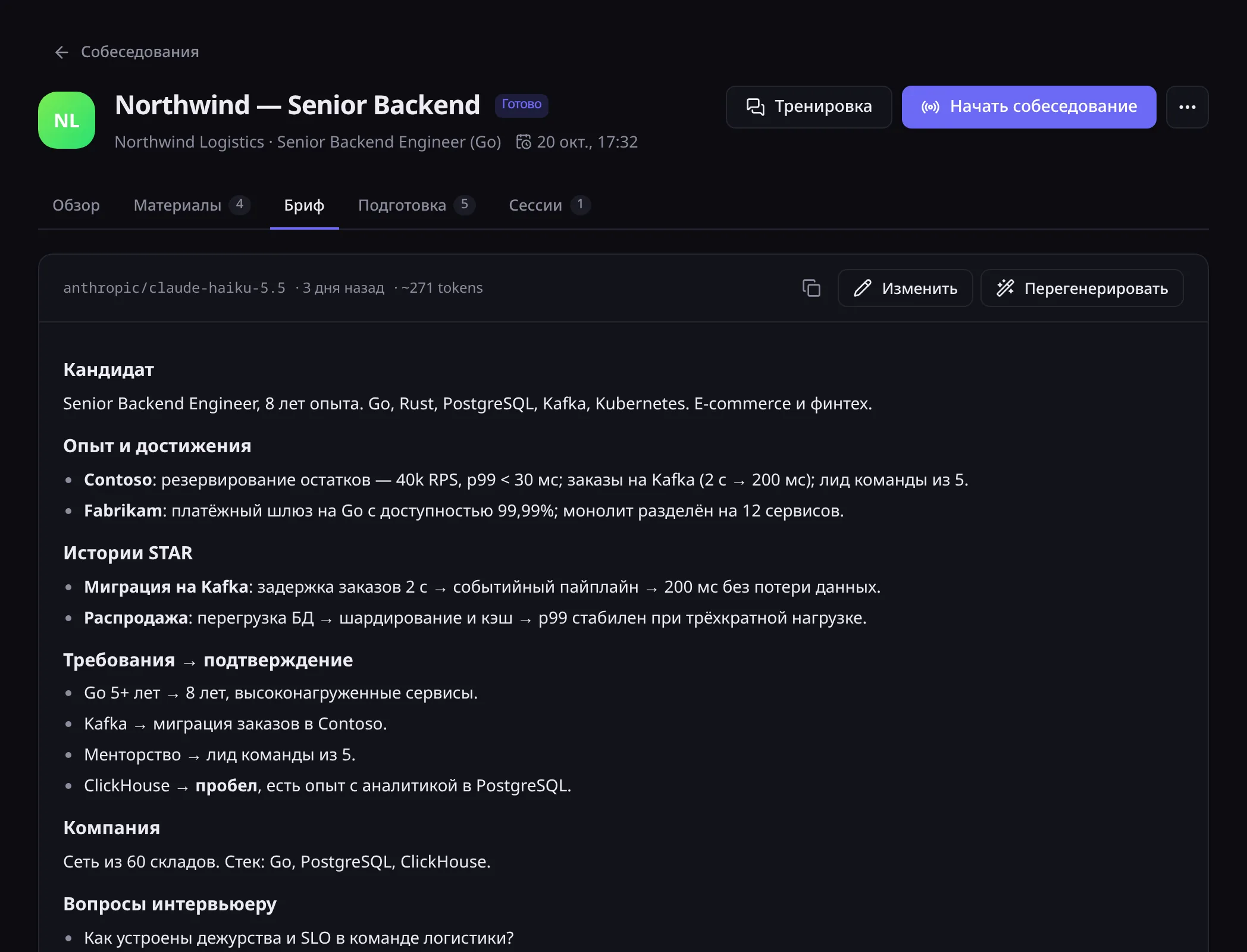Click the Готово status badge
This screenshot has height=952, width=1247.
click(x=522, y=105)
